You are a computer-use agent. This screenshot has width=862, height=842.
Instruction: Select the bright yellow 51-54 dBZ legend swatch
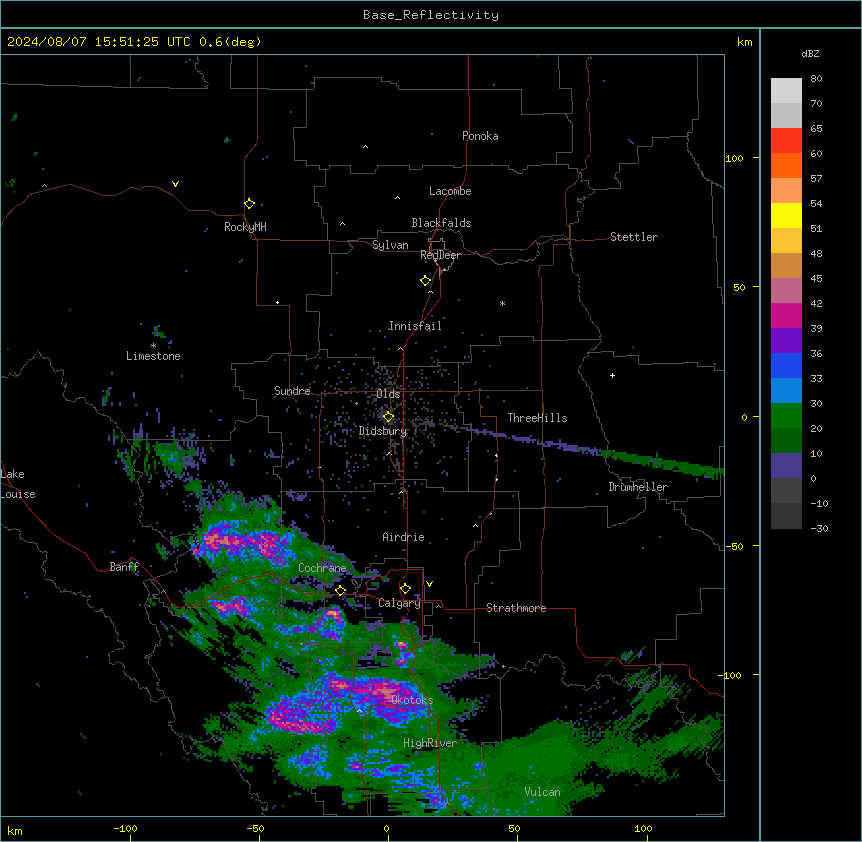coord(786,215)
